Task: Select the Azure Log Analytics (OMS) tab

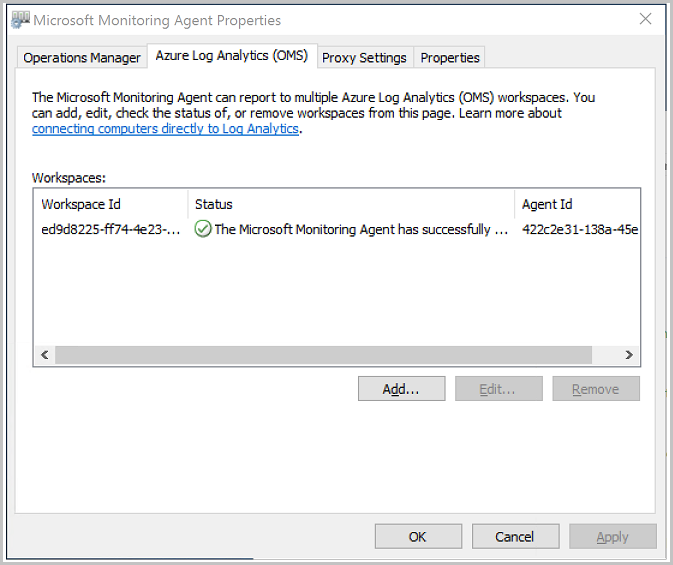Action: [x=232, y=56]
